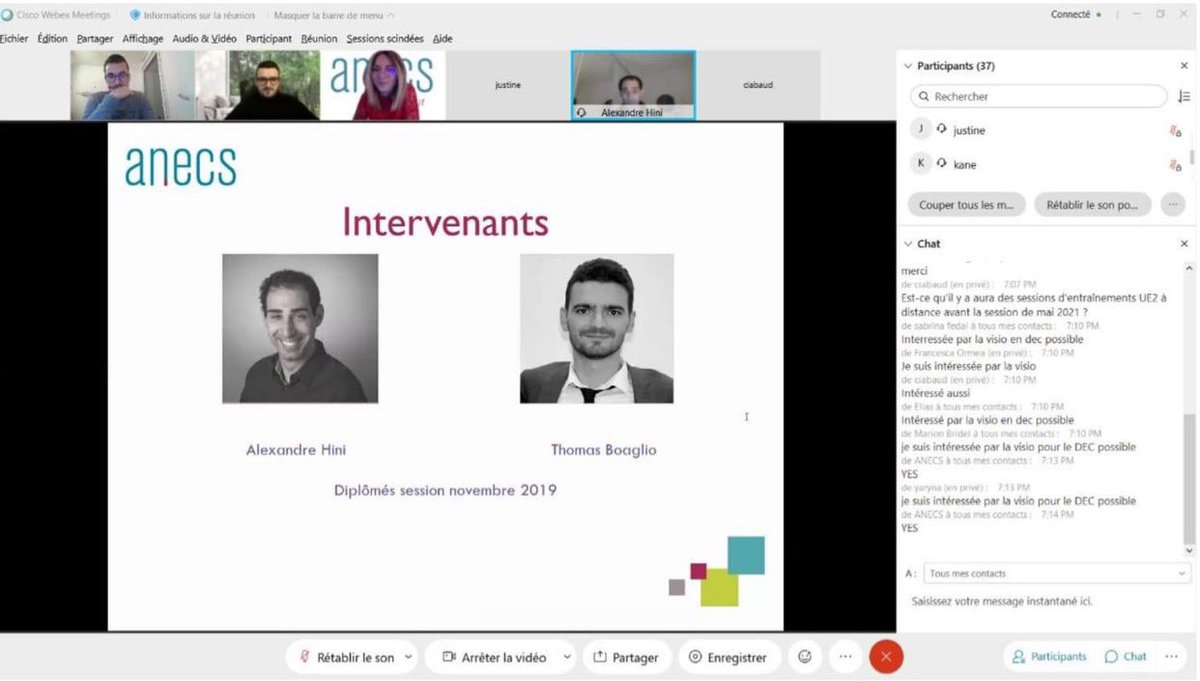Click participant name kane in the list
The image size is (1200, 681).
coord(965,165)
